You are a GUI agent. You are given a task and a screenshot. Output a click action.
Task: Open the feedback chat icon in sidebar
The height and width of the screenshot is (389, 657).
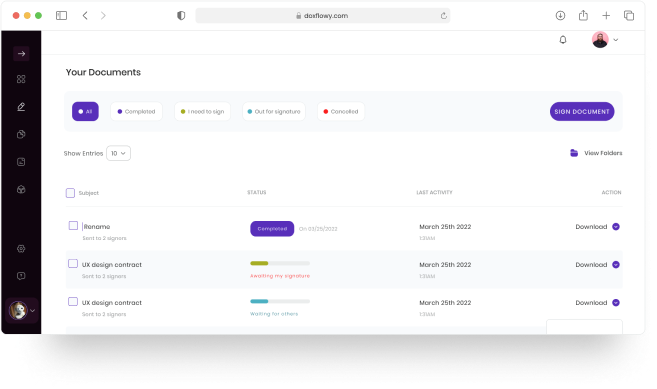click(21, 276)
